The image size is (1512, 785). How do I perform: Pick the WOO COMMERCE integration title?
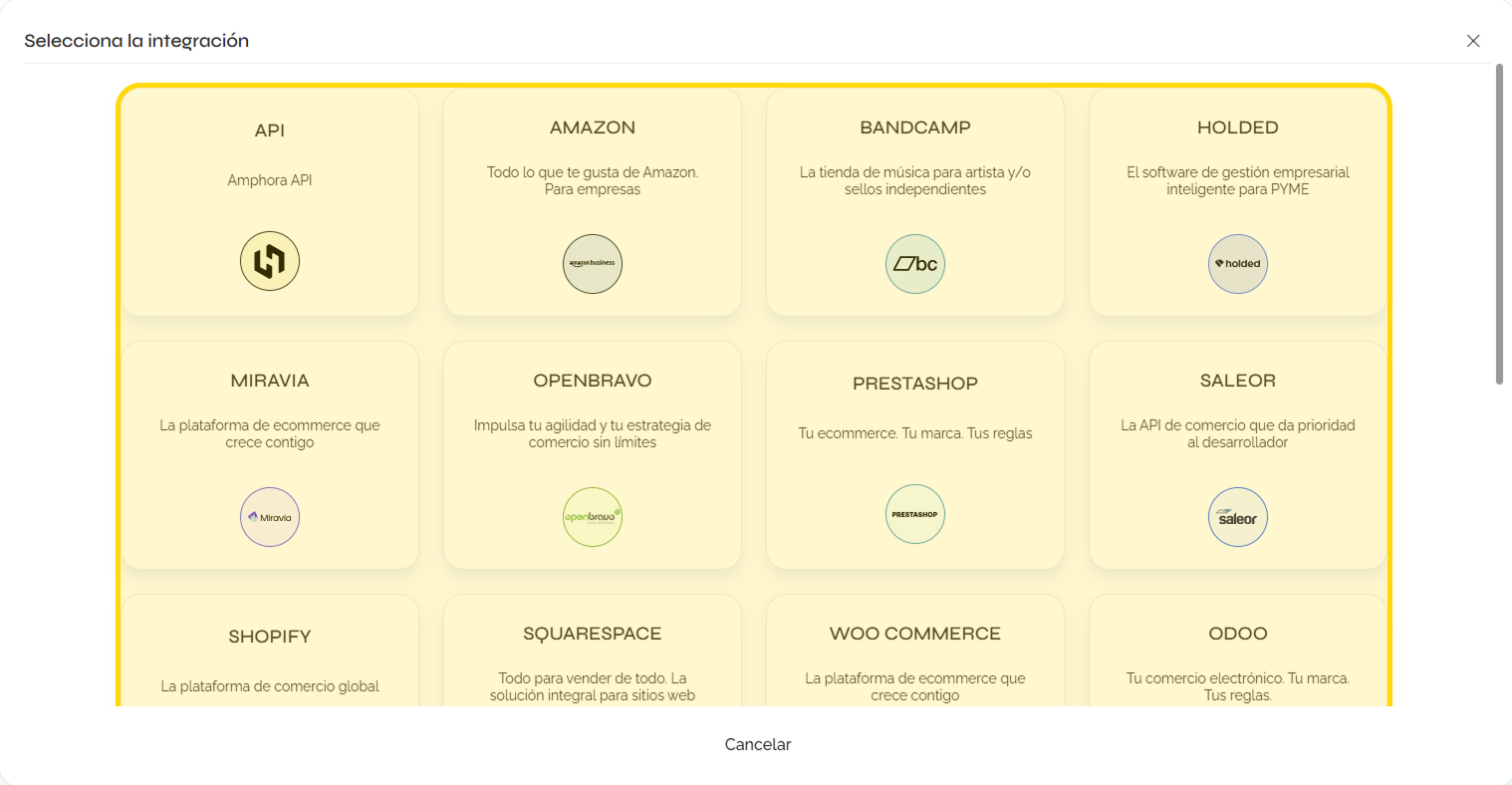tap(915, 634)
